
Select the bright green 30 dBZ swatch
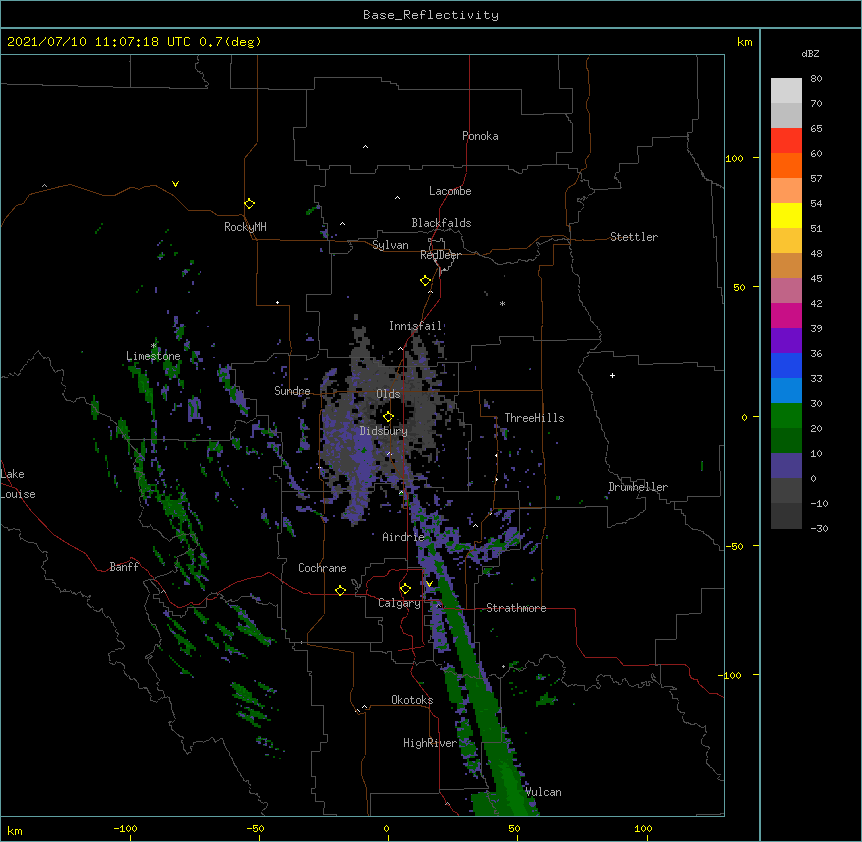(786, 416)
